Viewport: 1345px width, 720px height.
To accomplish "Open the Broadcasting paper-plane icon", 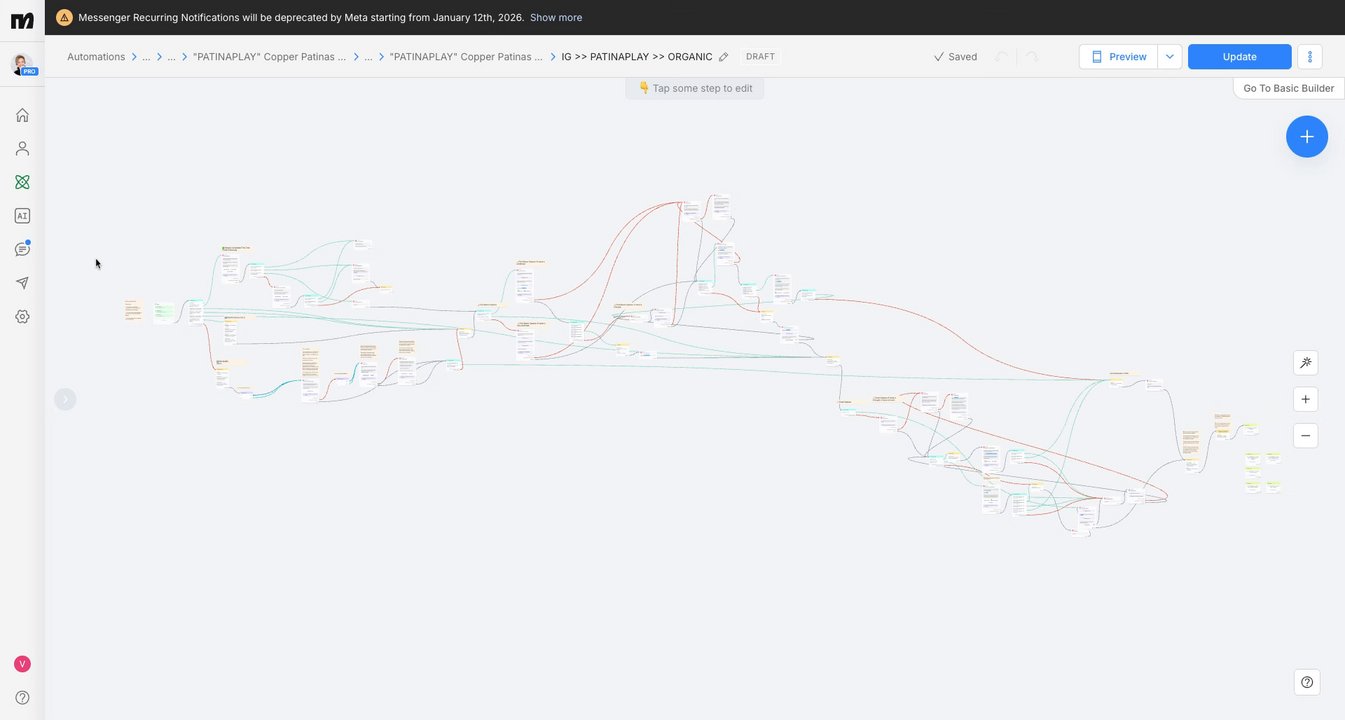I will click(x=22, y=283).
